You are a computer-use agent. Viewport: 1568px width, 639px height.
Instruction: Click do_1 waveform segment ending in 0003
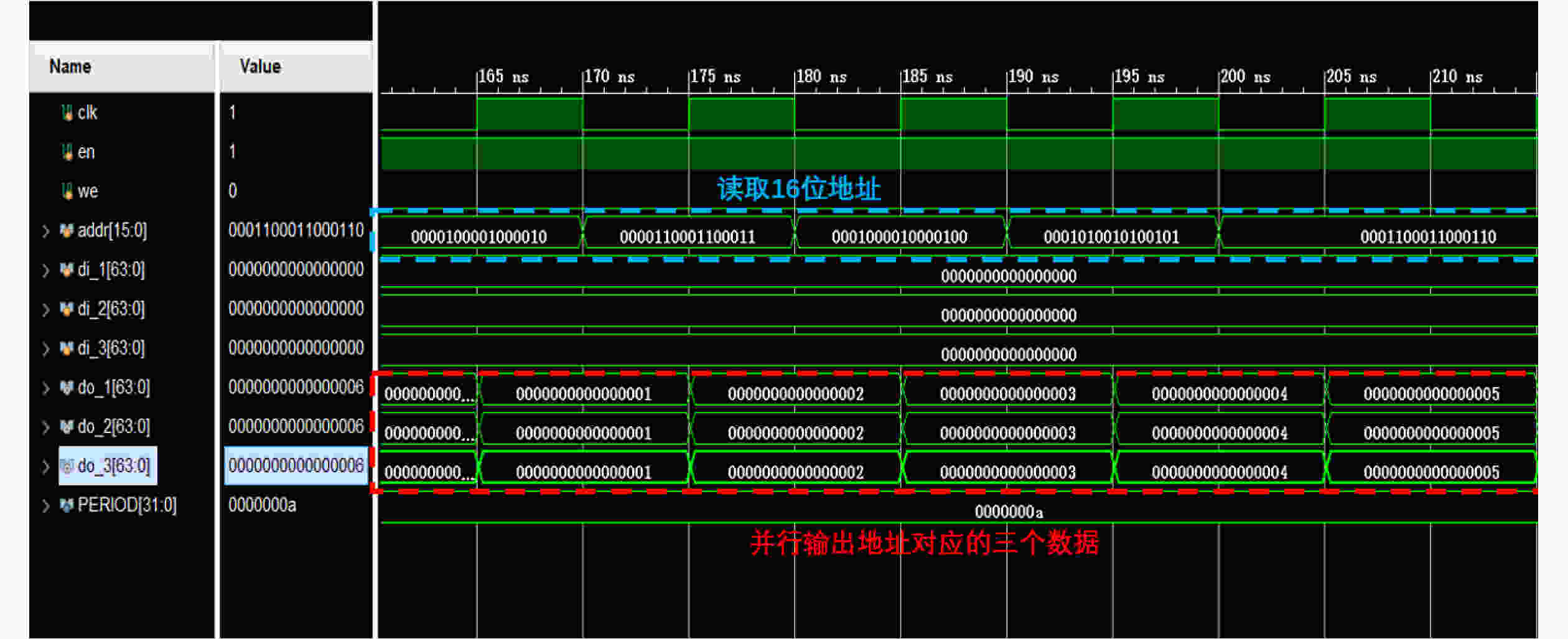(x=1007, y=394)
